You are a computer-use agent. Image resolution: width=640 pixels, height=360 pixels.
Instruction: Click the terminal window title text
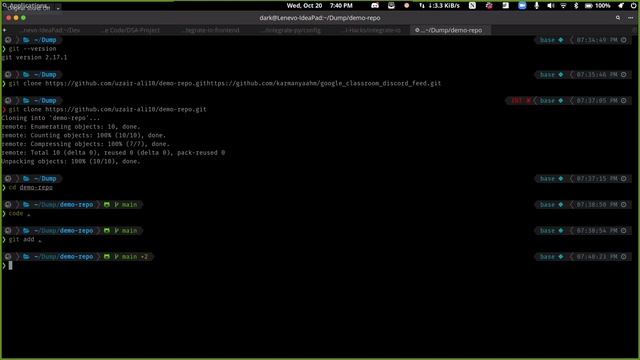pos(320,18)
